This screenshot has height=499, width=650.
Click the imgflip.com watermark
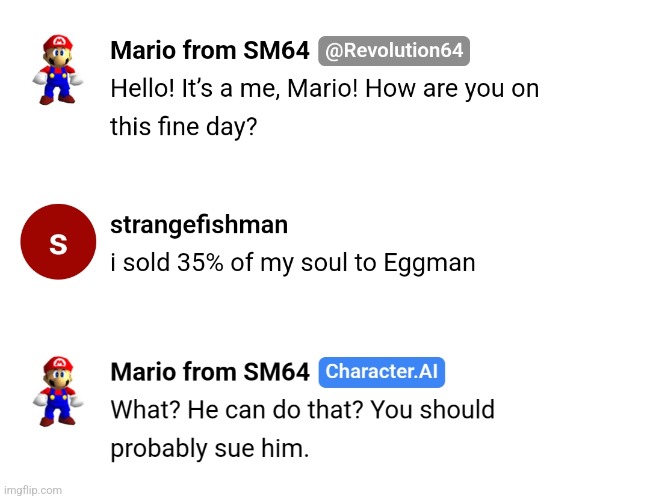click(33, 490)
